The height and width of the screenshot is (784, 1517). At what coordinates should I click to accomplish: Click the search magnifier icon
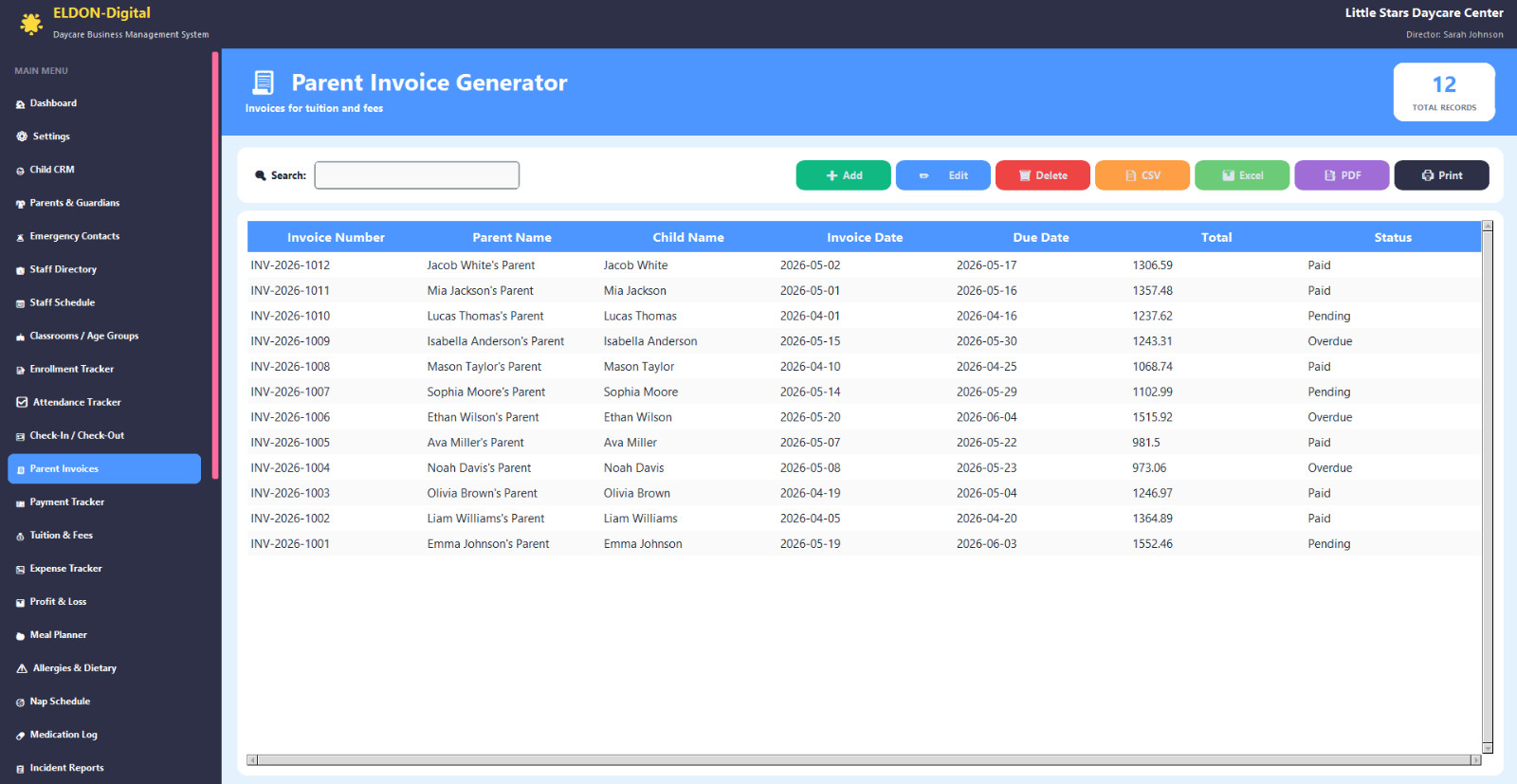(261, 175)
